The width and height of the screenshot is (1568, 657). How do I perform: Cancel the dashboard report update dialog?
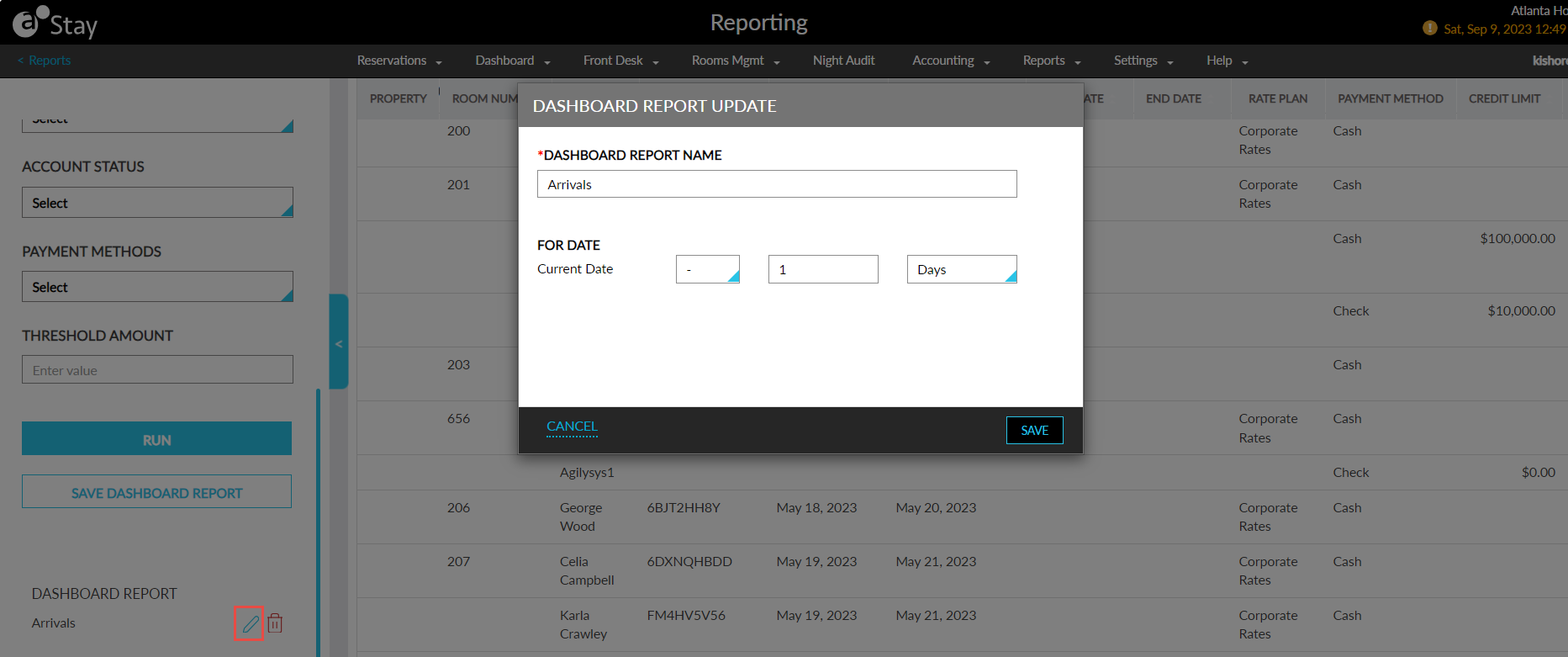[x=572, y=427]
